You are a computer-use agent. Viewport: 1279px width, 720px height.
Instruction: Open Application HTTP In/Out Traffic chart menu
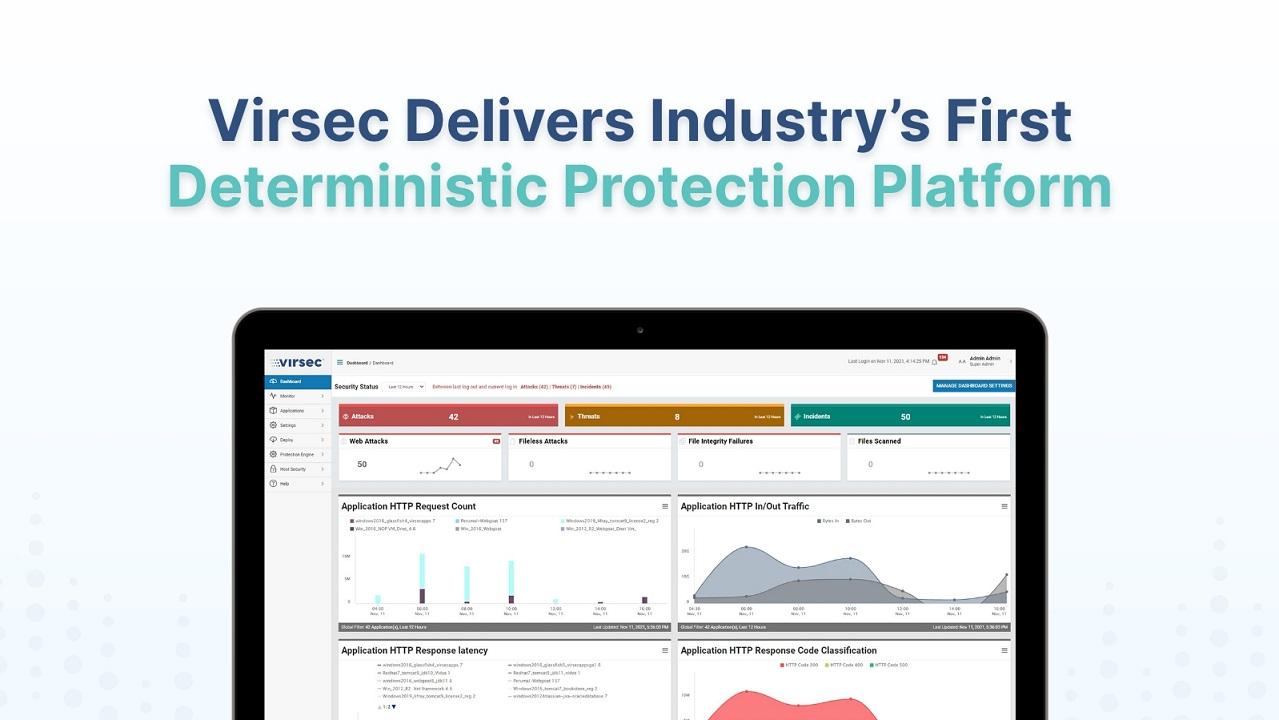pos(1005,507)
